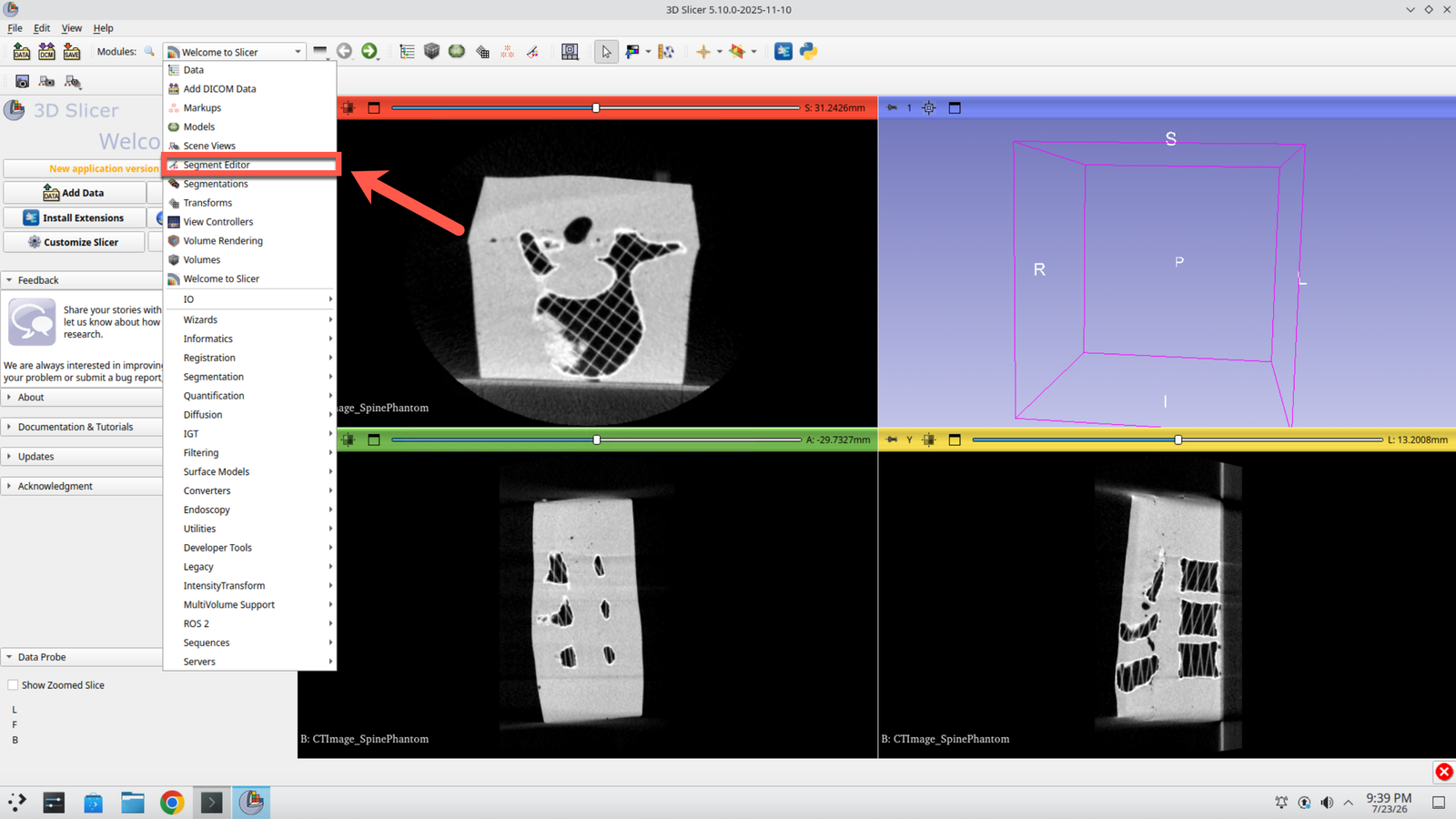
Task: Open the Help menu
Action: point(103,28)
